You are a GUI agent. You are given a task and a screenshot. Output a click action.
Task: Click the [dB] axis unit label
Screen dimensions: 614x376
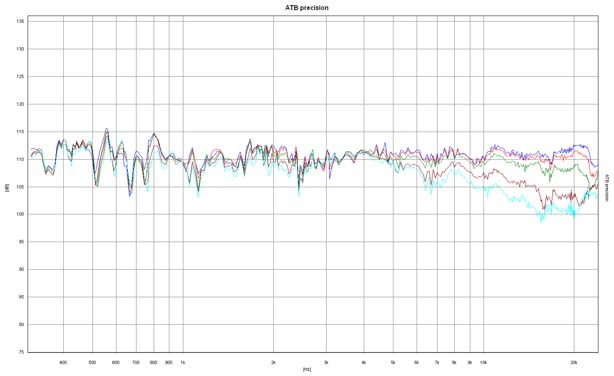[7, 188]
